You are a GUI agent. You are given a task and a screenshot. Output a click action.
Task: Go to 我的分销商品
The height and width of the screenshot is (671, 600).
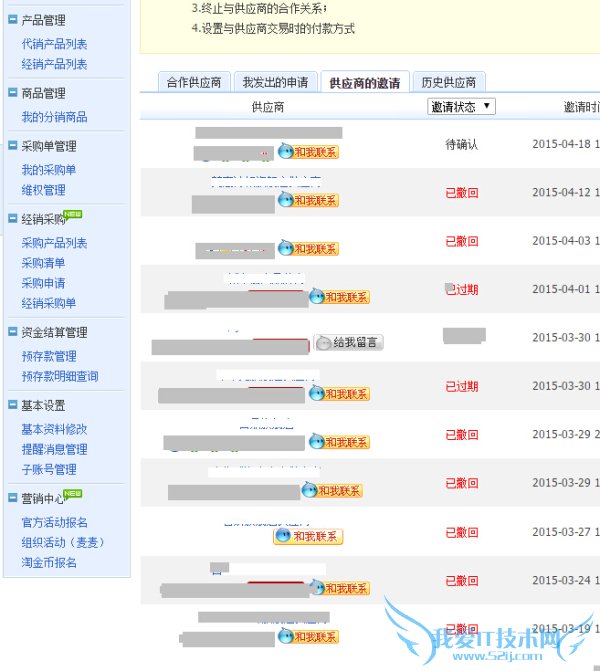54,117
